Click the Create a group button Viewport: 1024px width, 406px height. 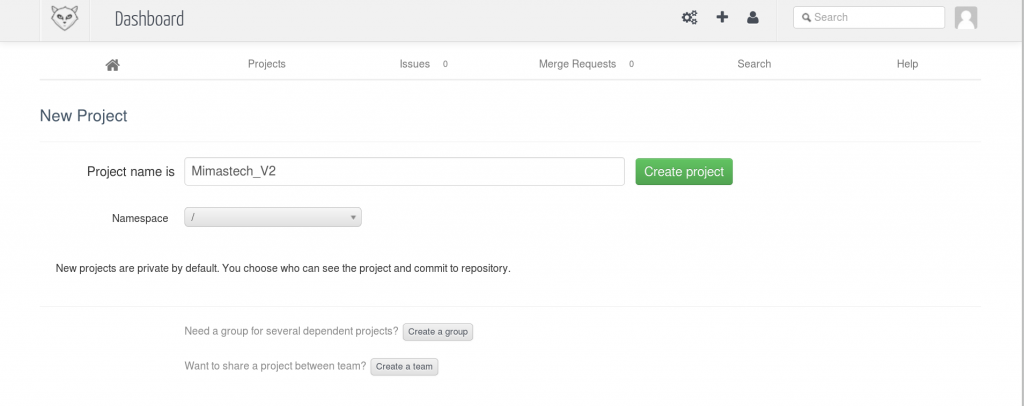pyautogui.click(x=438, y=332)
